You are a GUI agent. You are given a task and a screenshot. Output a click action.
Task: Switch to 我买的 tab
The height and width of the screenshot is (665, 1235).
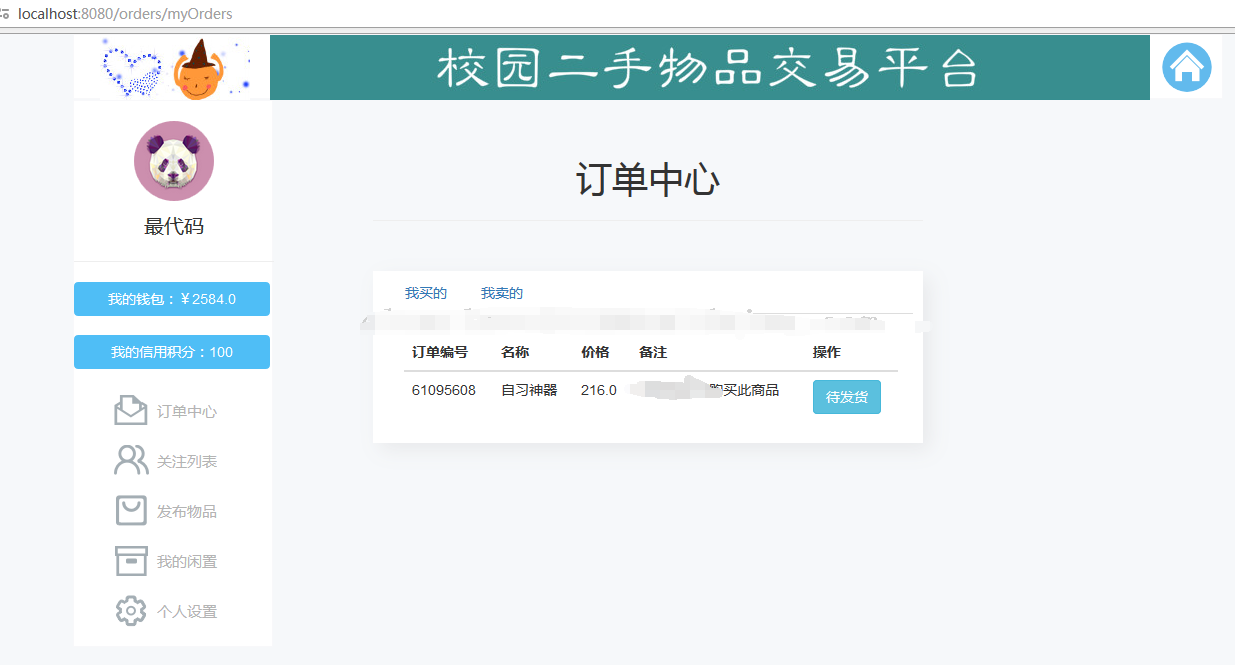pyautogui.click(x=426, y=293)
